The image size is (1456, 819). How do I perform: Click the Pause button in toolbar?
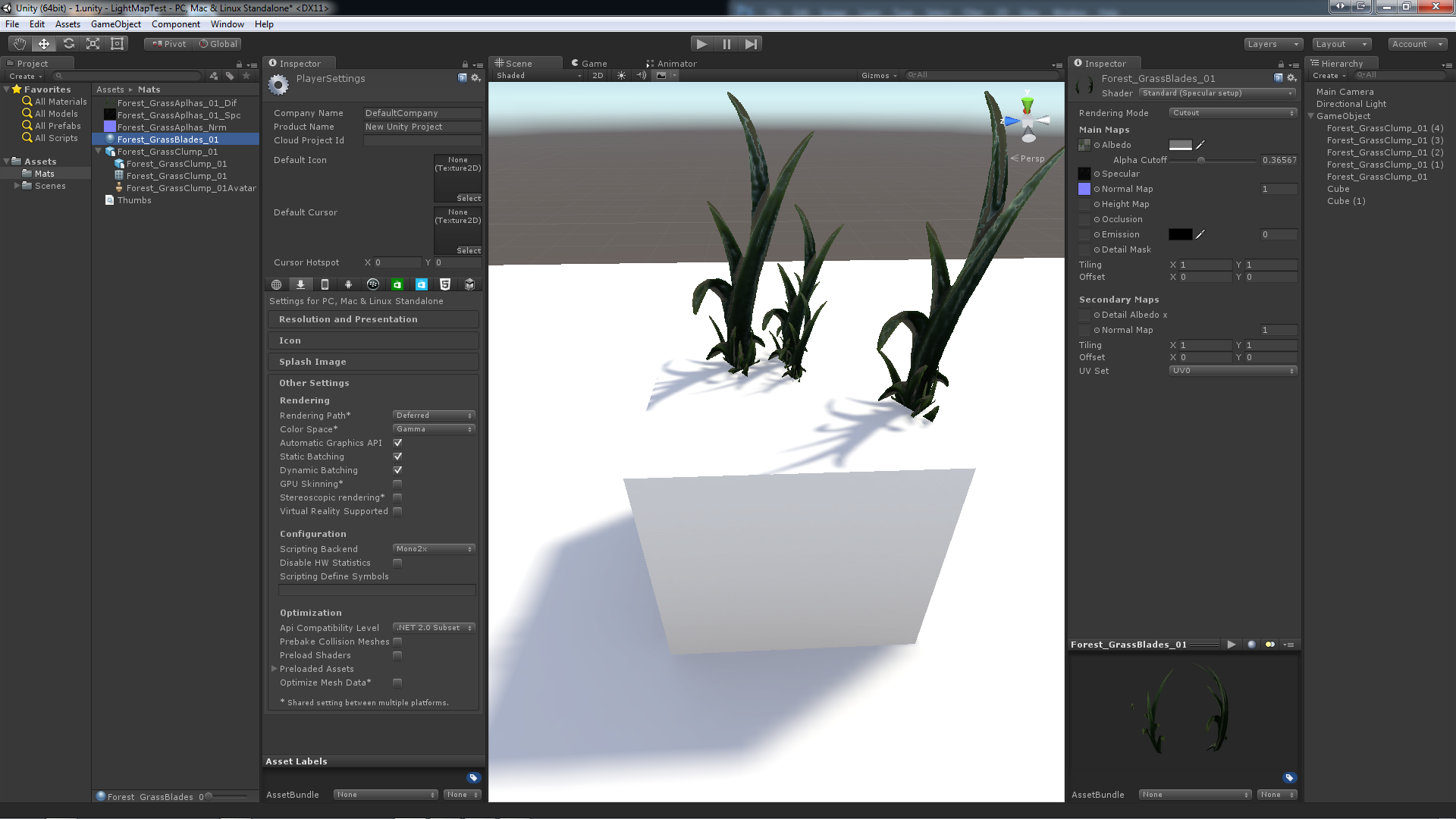727,43
